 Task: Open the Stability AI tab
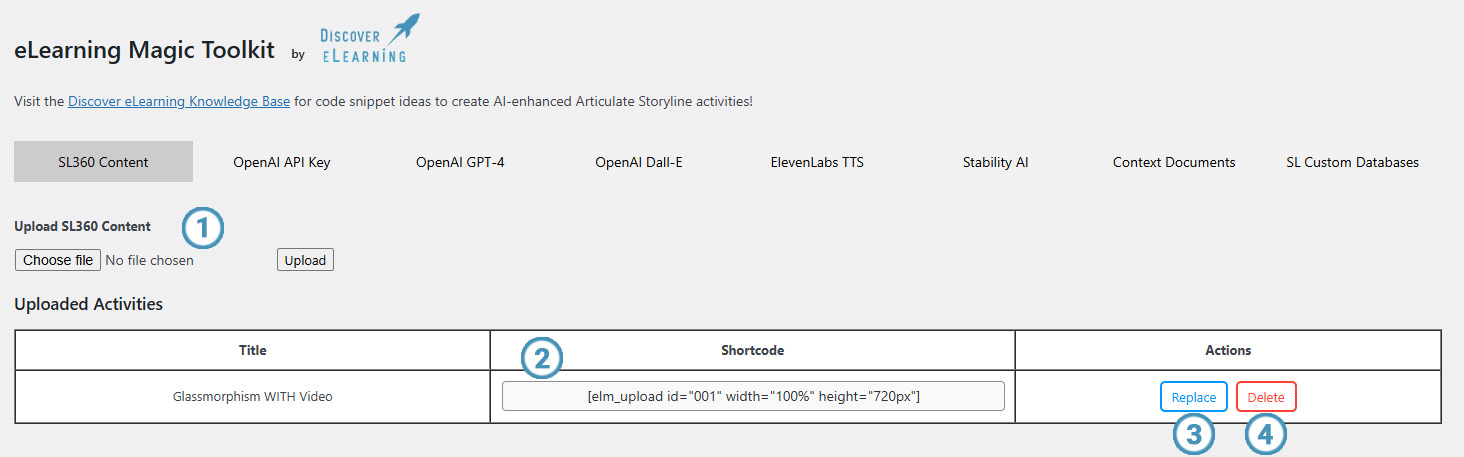pos(995,162)
